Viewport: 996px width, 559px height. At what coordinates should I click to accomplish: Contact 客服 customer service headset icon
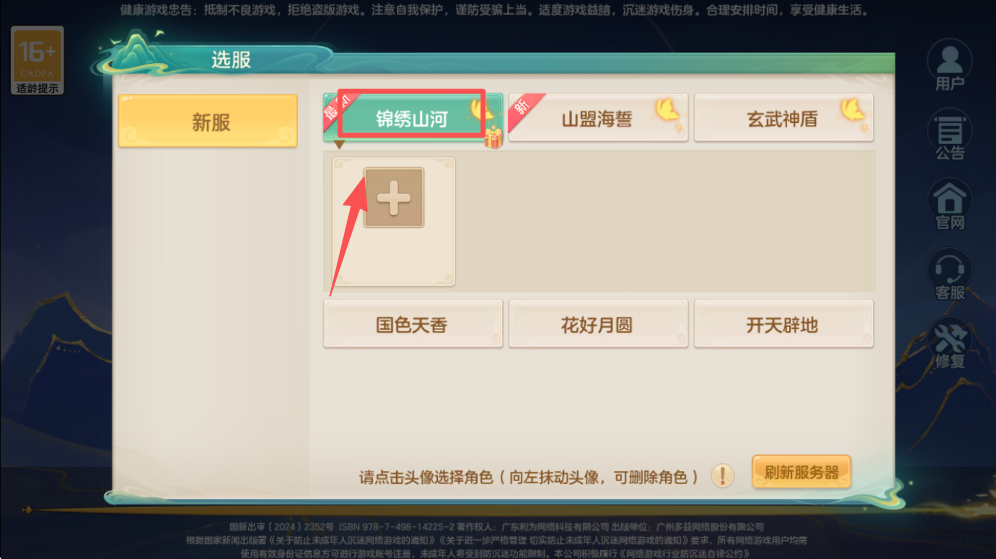pos(949,274)
